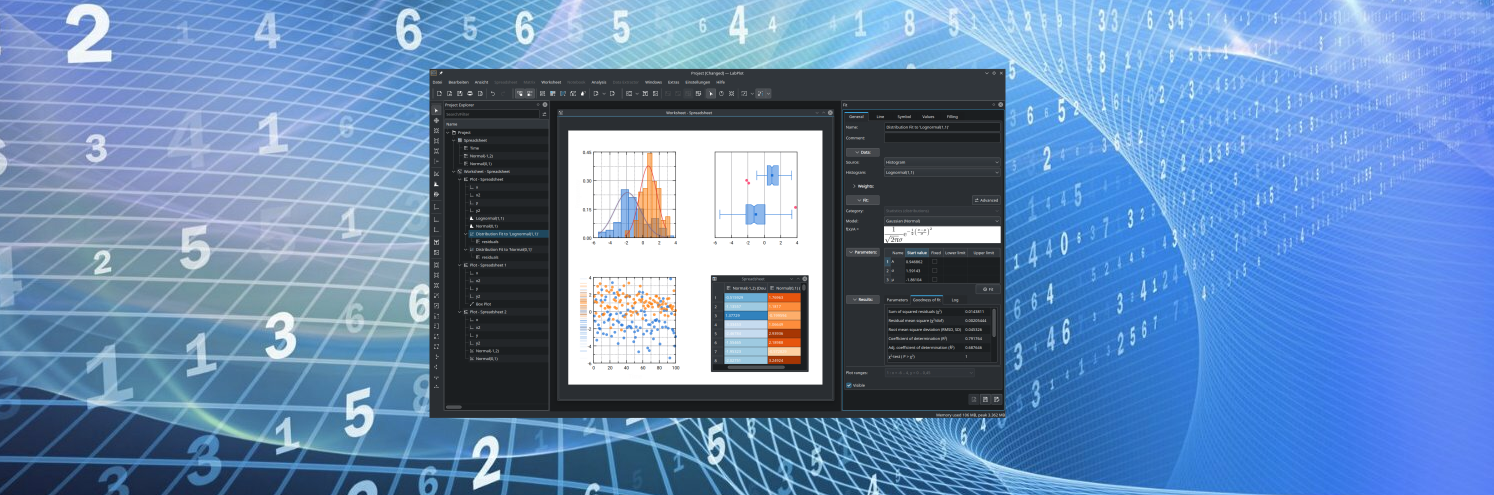Toggle the Visible checkbox

849,385
